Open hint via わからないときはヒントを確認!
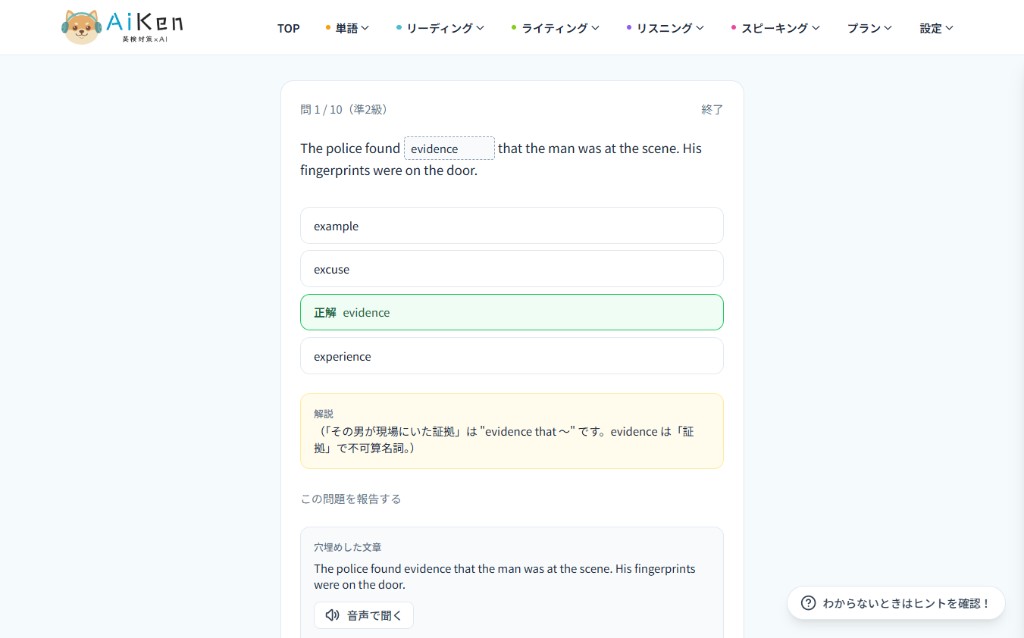 pos(896,603)
